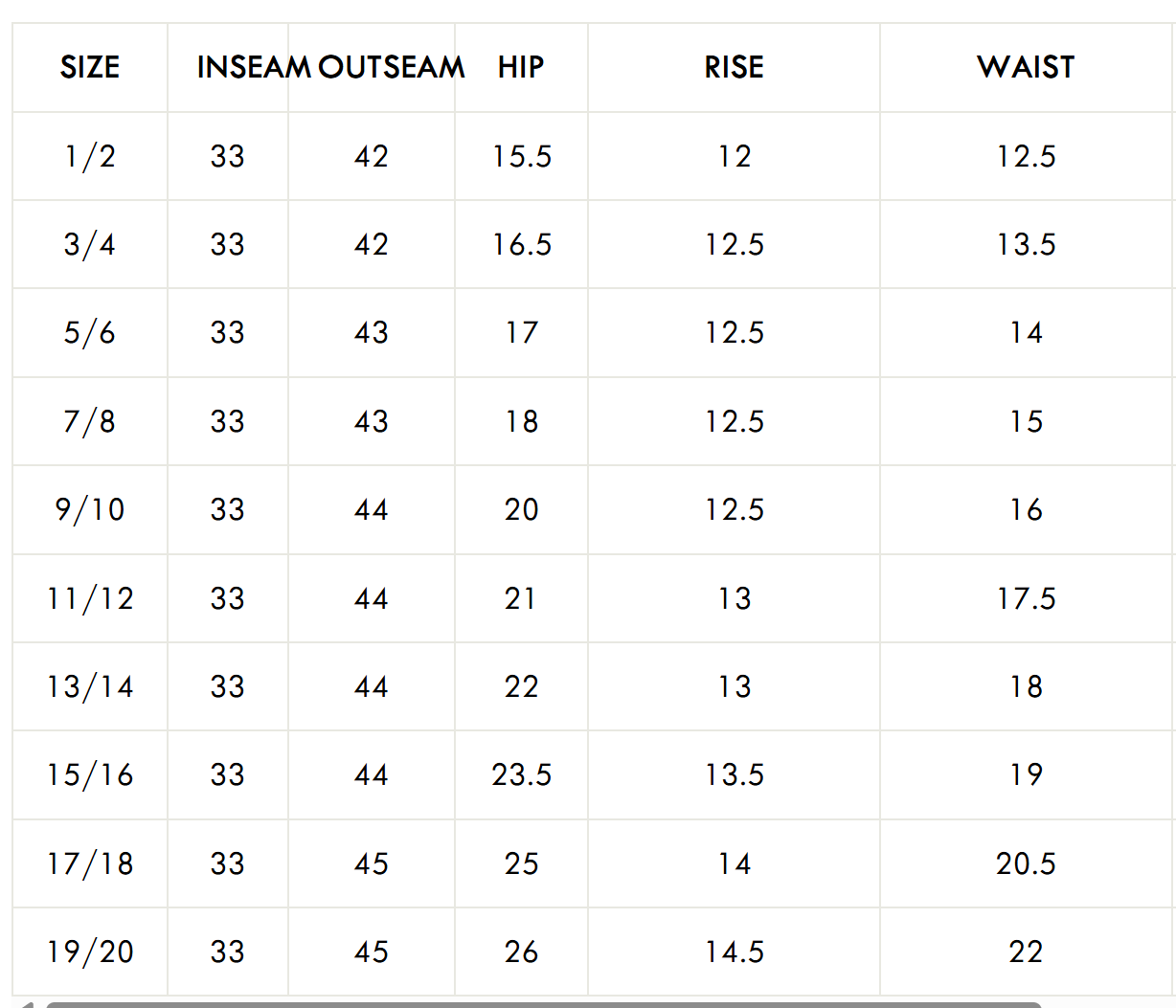This screenshot has height=1008, width=1176.
Task: Select the 19/20 size row label
Action: point(90,952)
